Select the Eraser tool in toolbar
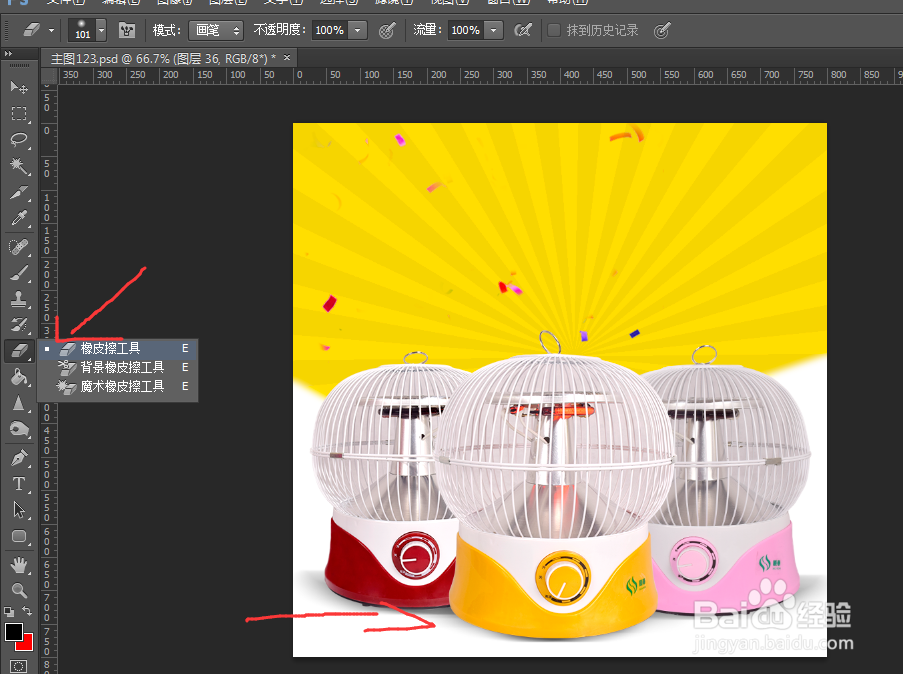This screenshot has width=903, height=674. tap(18, 350)
